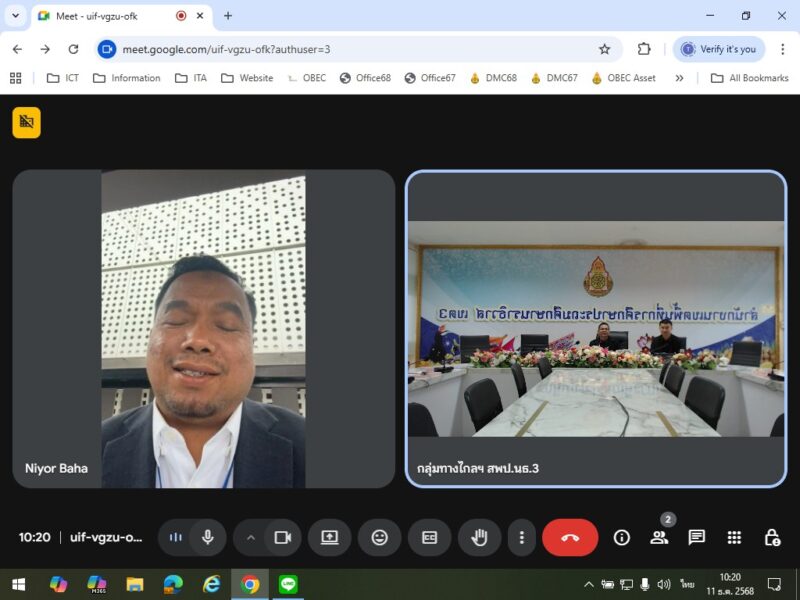Open host controls lock icon
The image size is (800, 600).
772,537
